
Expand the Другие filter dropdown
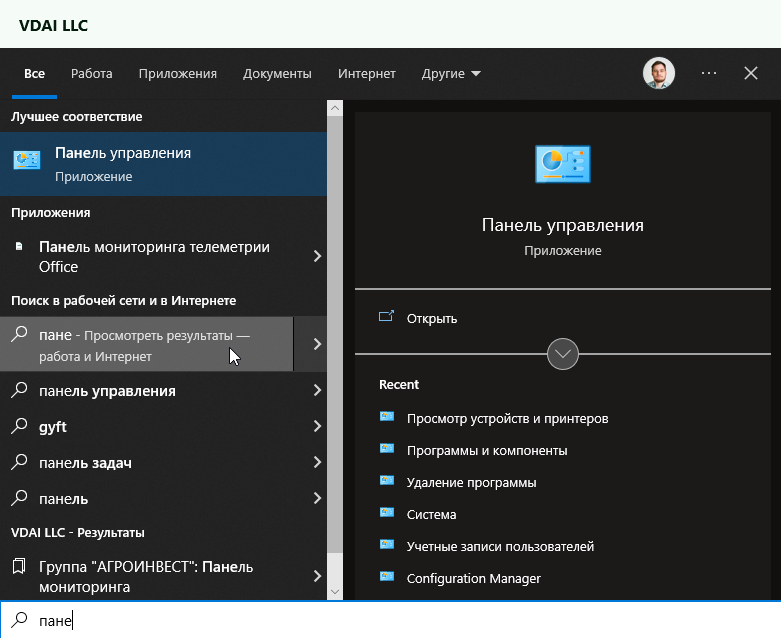point(451,74)
